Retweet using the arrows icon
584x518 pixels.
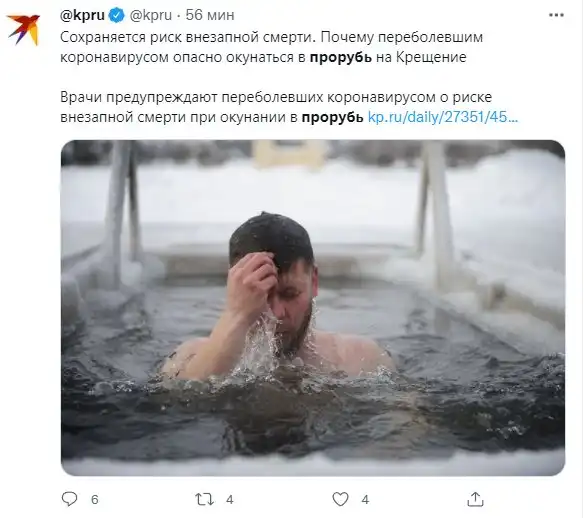pyautogui.click(x=204, y=499)
